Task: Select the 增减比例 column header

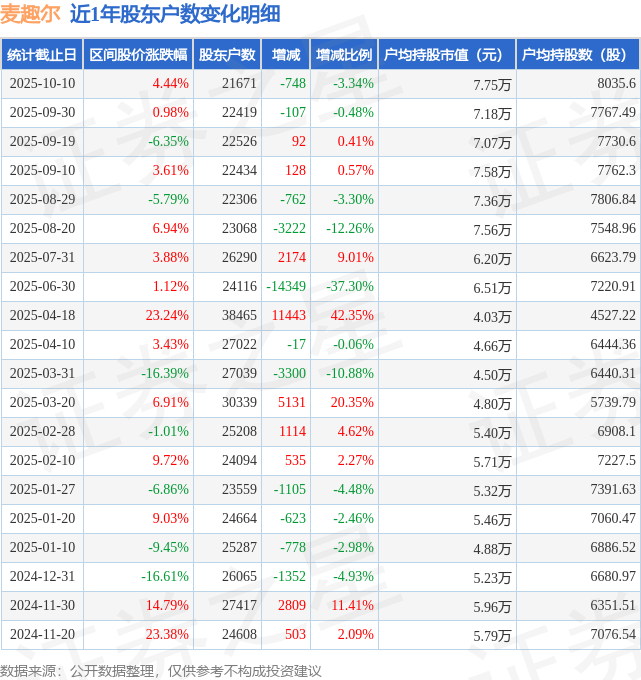Action: pyautogui.click(x=343, y=55)
